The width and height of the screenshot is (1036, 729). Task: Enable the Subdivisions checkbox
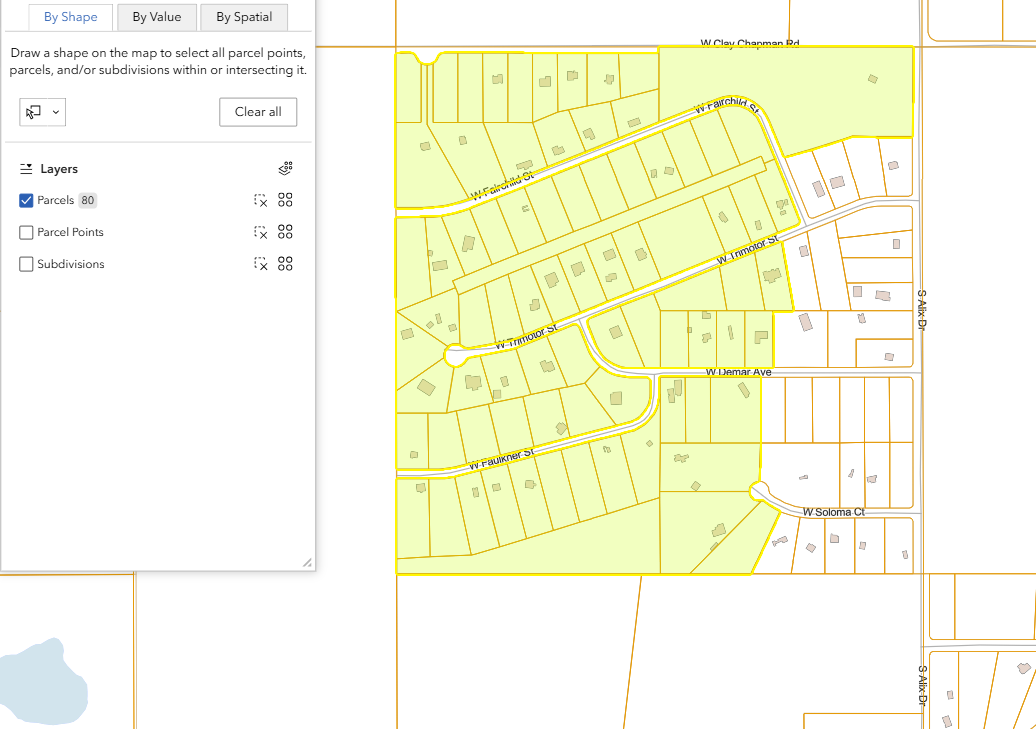26,264
